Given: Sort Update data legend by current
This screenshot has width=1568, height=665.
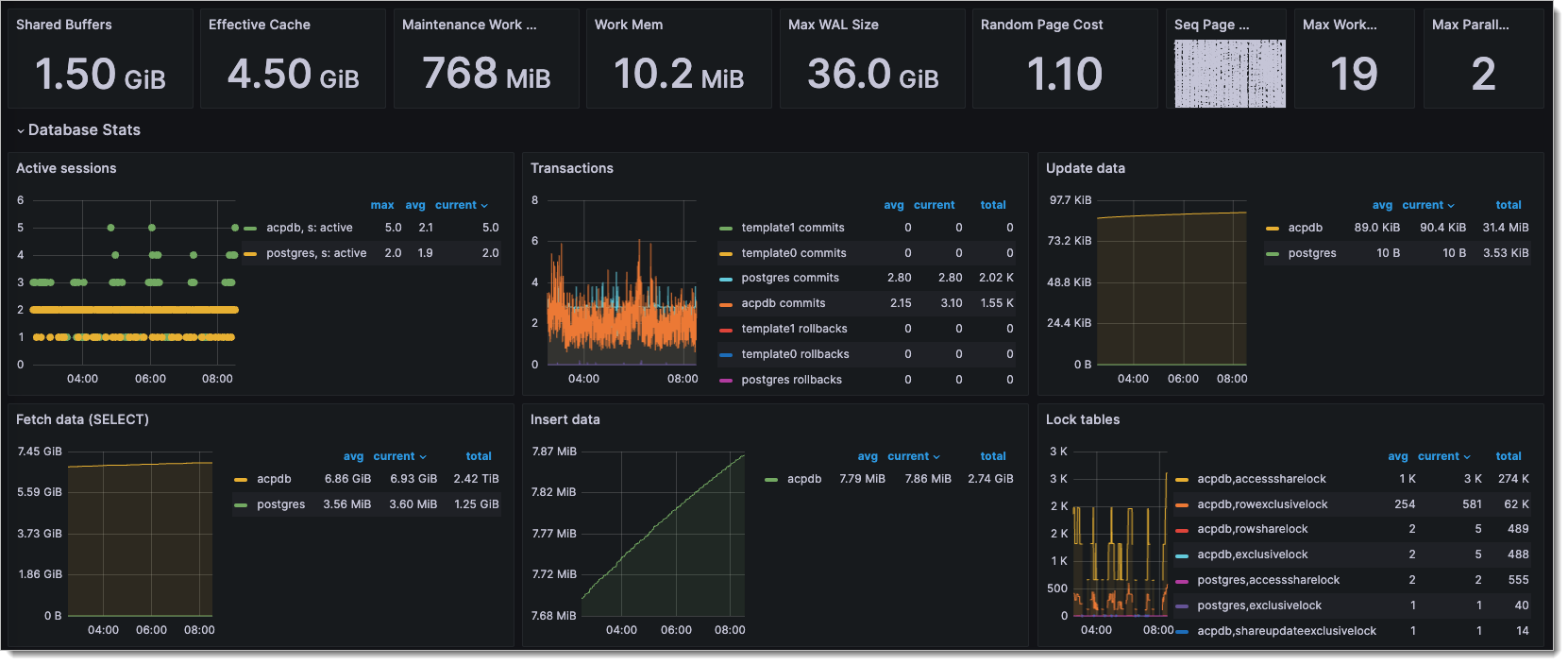Looking at the screenshot, I should click(1427, 205).
